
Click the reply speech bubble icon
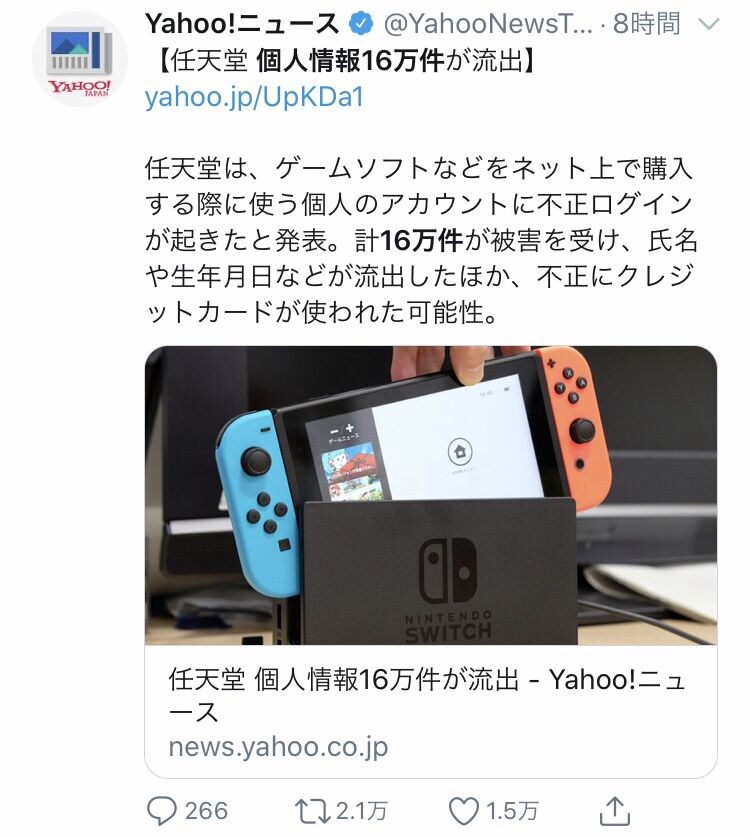click(x=161, y=811)
